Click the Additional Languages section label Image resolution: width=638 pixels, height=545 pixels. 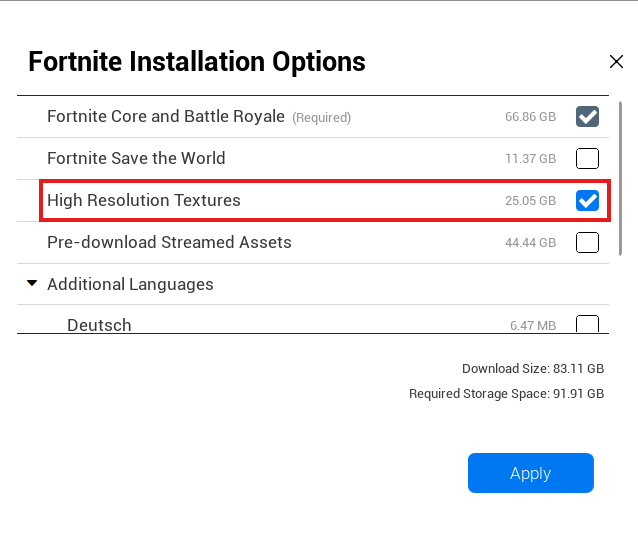(x=130, y=284)
